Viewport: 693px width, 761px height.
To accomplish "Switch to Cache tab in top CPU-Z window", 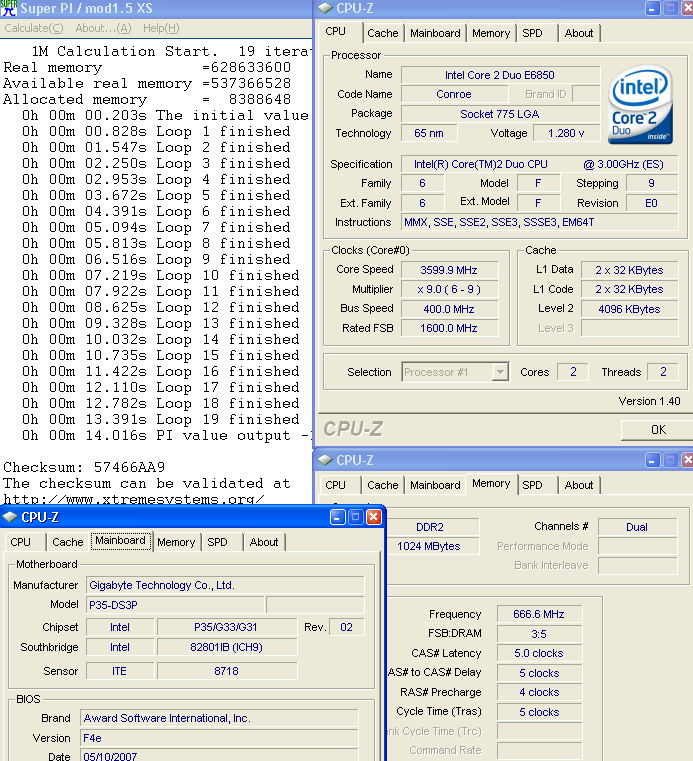I will click(x=382, y=33).
